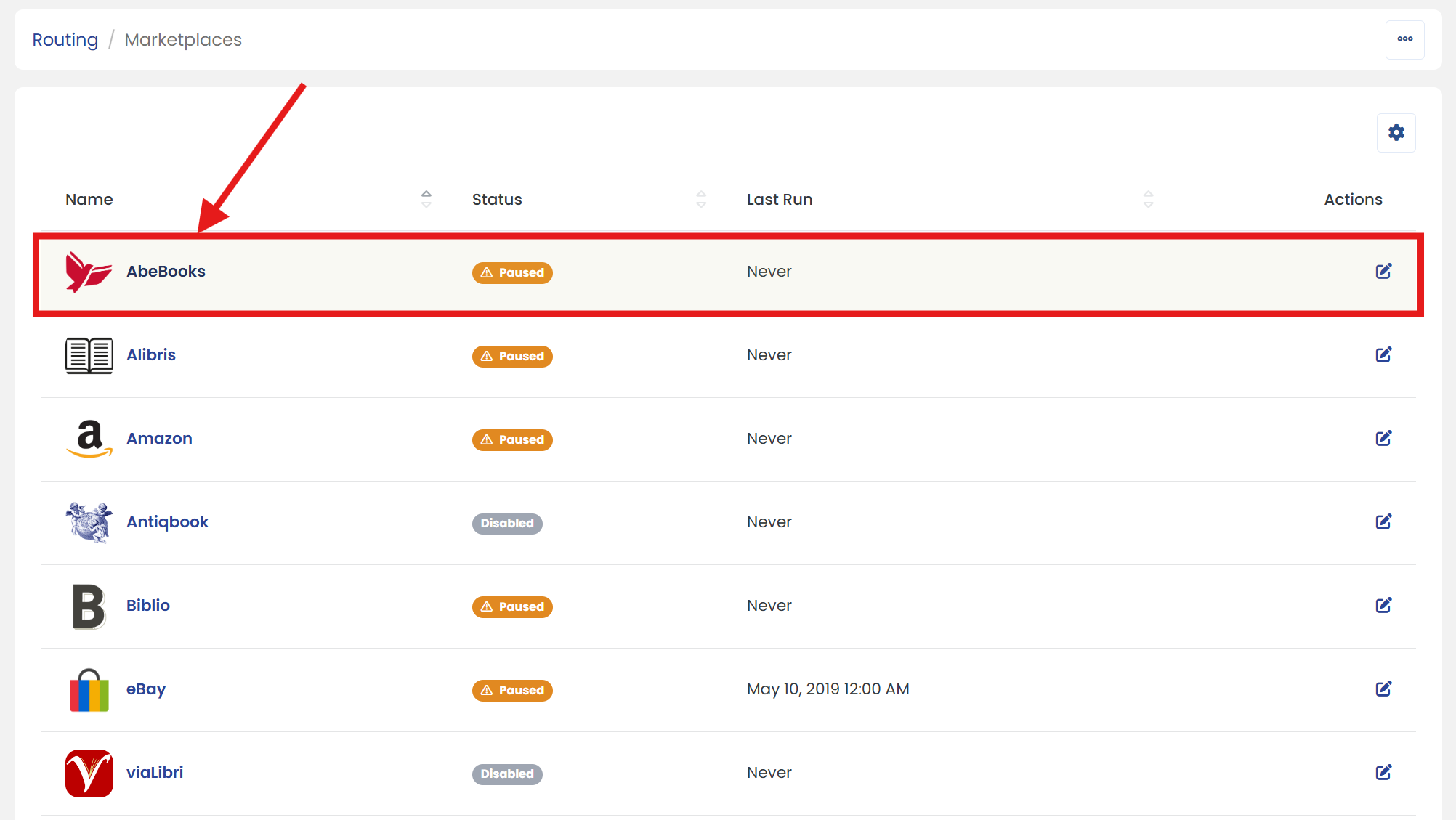
Task: Sort the table by Last Run
Action: coord(1148,199)
